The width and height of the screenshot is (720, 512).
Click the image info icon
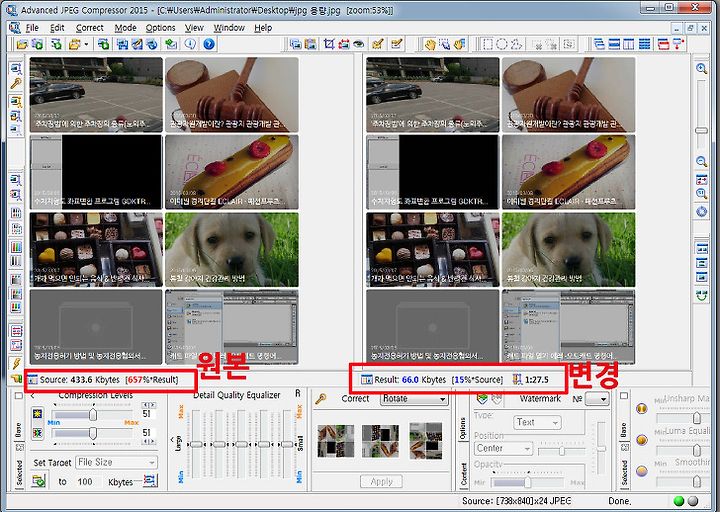coord(190,44)
